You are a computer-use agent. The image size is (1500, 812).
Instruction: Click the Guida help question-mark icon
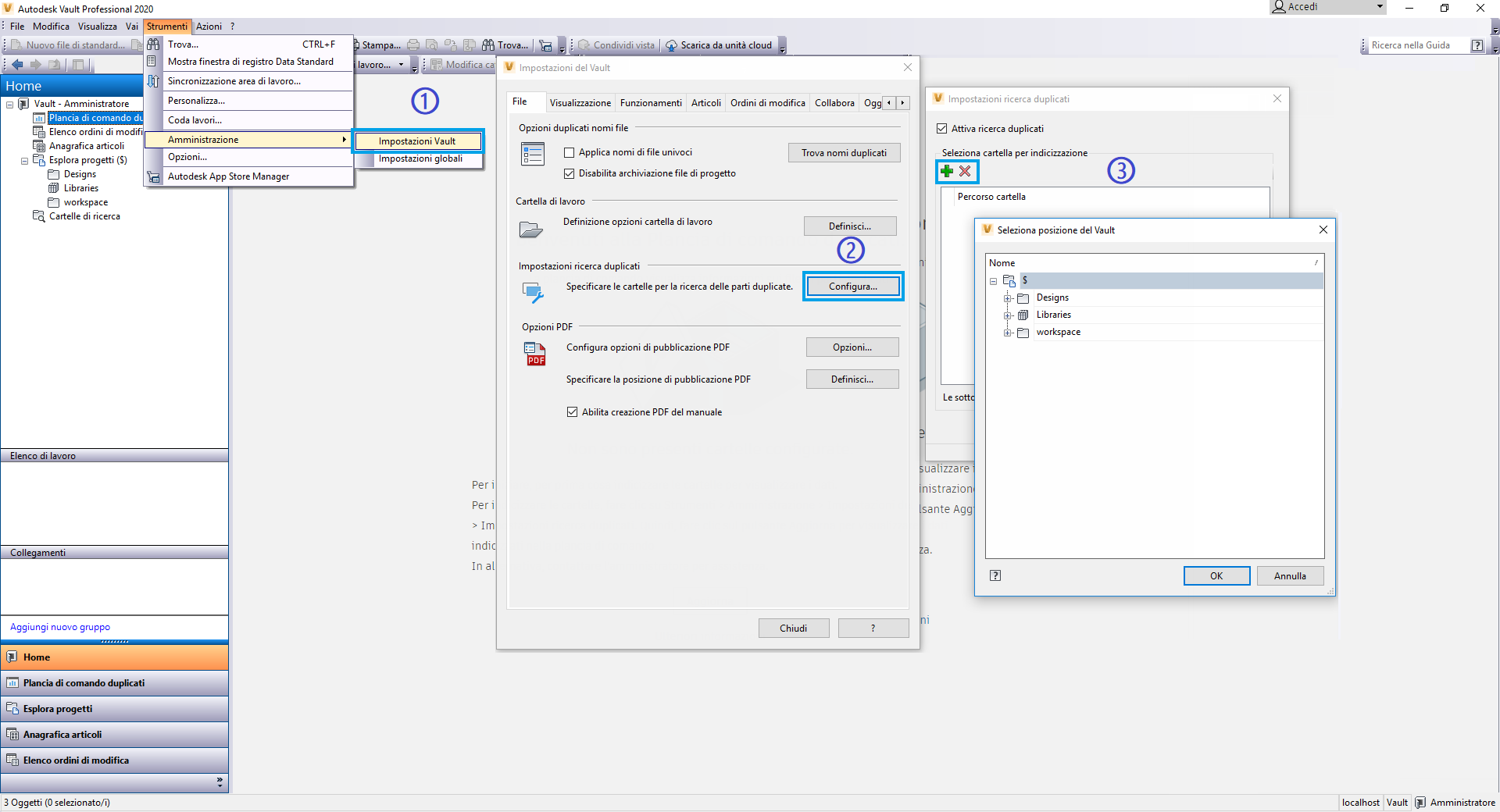click(x=1477, y=45)
